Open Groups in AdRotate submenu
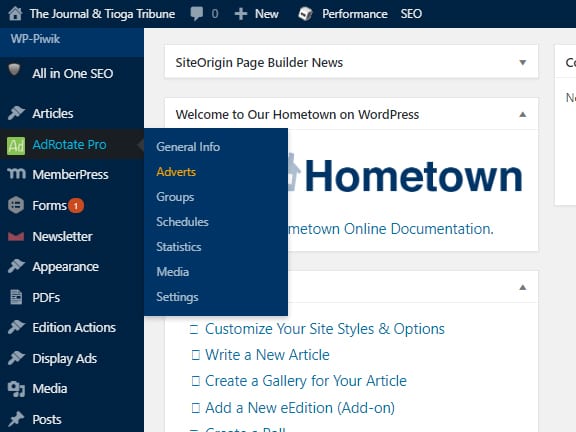This screenshot has height=432, width=576. (175, 197)
